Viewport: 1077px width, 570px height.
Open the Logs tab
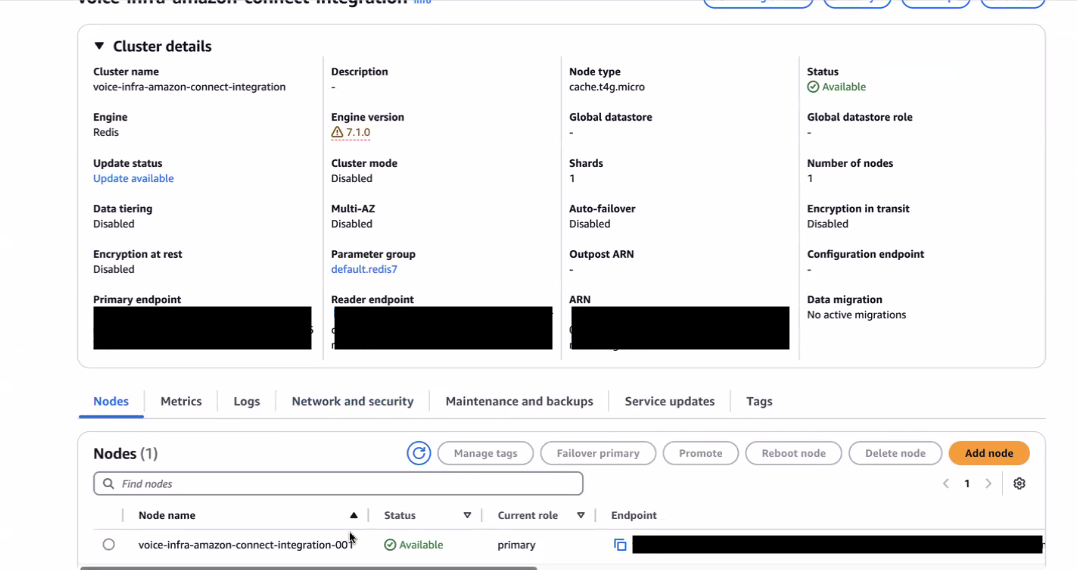click(x=247, y=401)
